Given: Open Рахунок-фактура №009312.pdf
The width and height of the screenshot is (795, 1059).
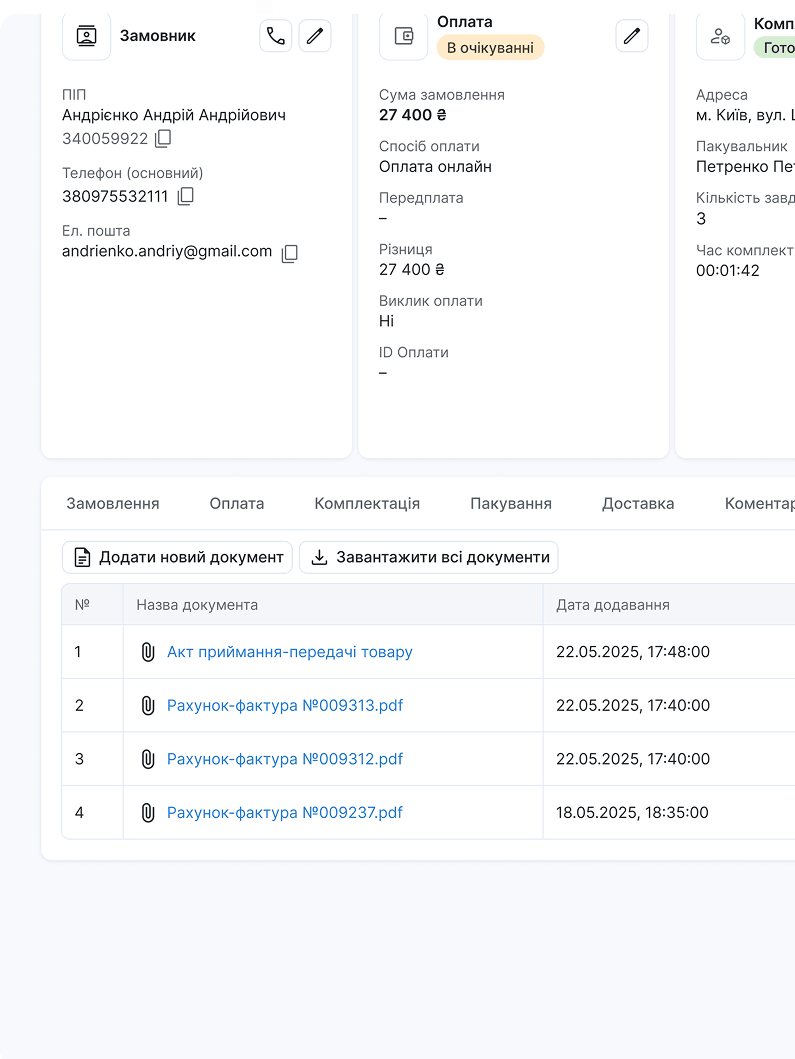Looking at the screenshot, I should point(284,759).
